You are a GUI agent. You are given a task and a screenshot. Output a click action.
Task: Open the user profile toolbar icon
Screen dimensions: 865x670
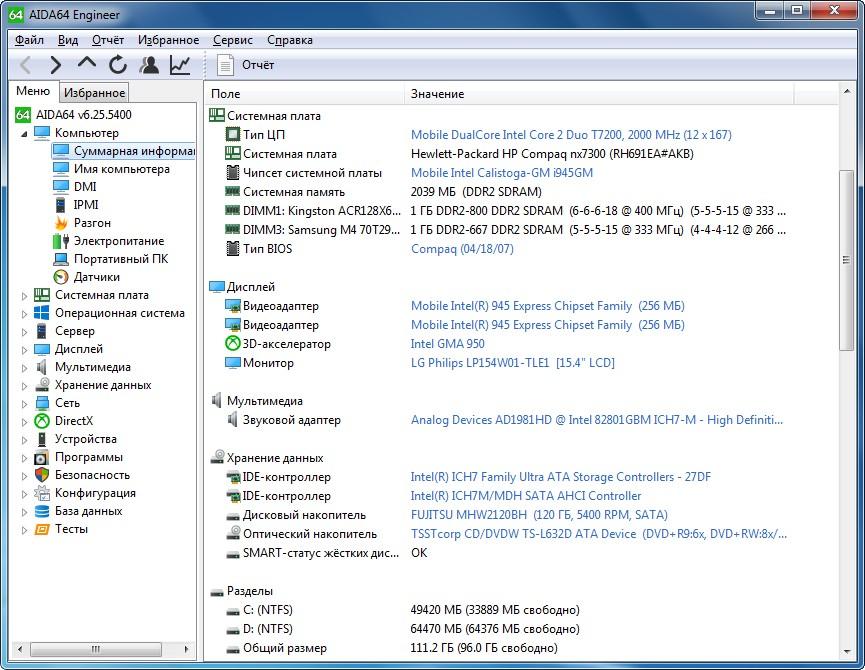click(149, 65)
